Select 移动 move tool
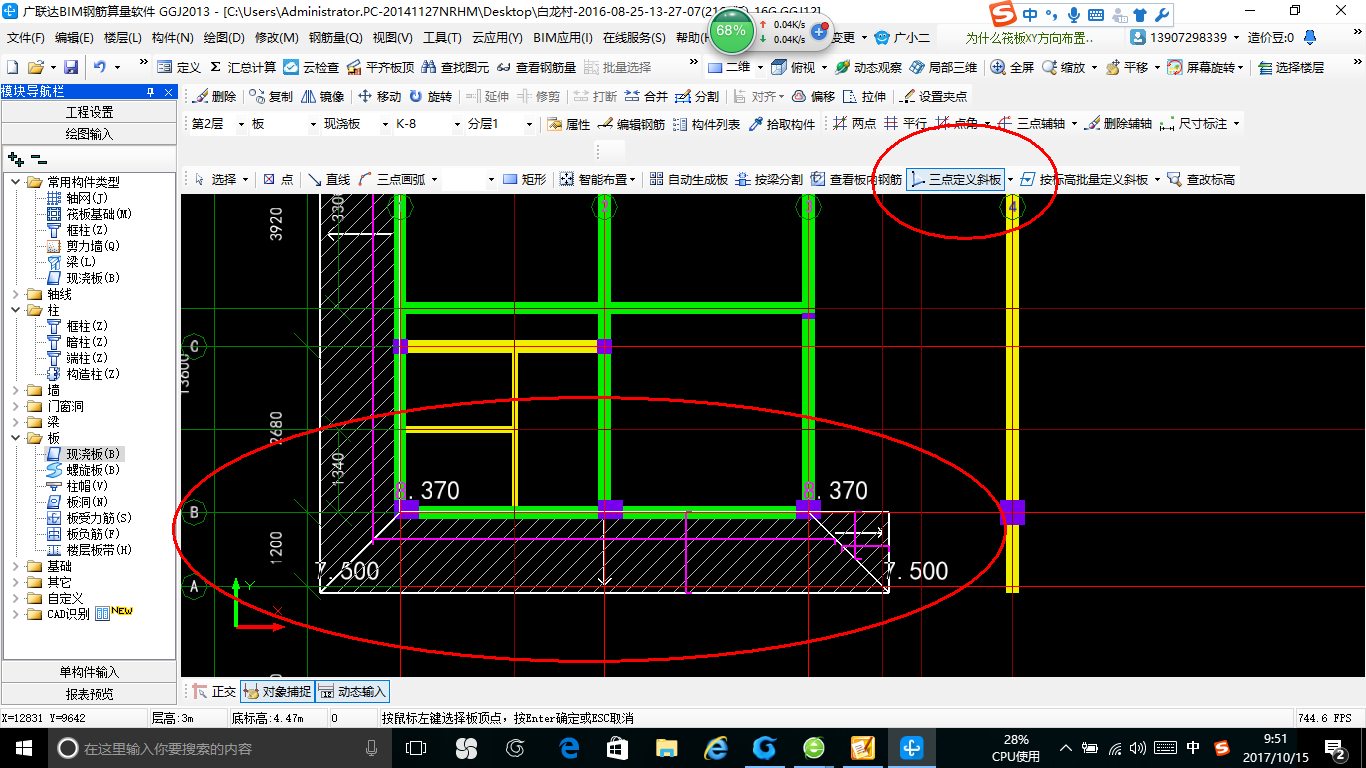Screen dimensions: 1366x768 (x=379, y=96)
